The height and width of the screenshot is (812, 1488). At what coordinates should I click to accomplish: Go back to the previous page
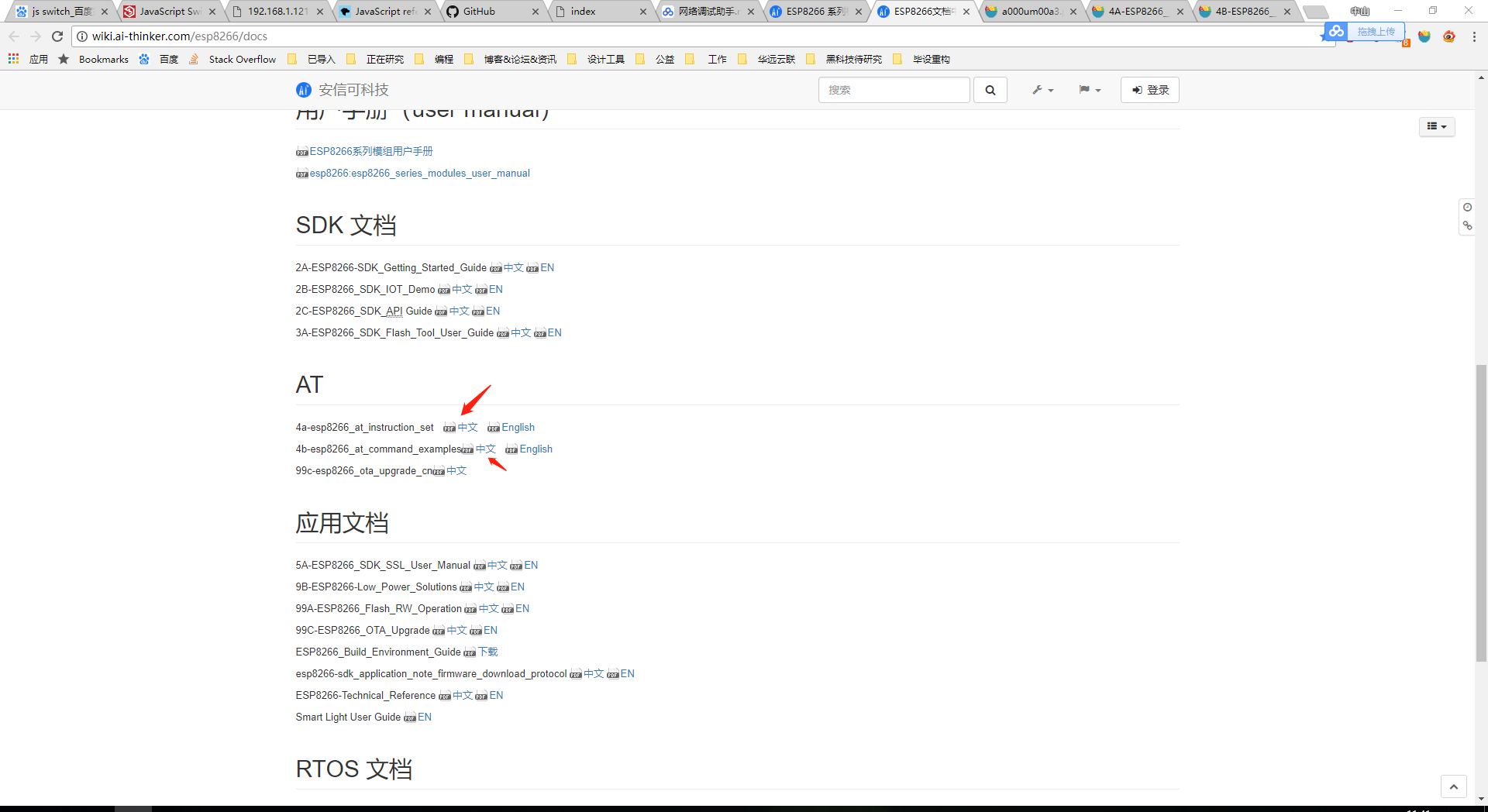tap(14, 36)
